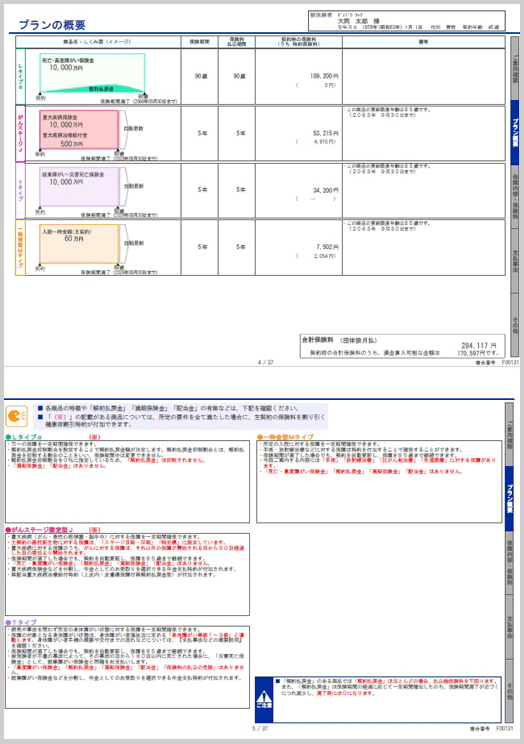Click the green 死亡・高度障がい保険金 diagram
This screenshot has height=744, width=524.
92,73
